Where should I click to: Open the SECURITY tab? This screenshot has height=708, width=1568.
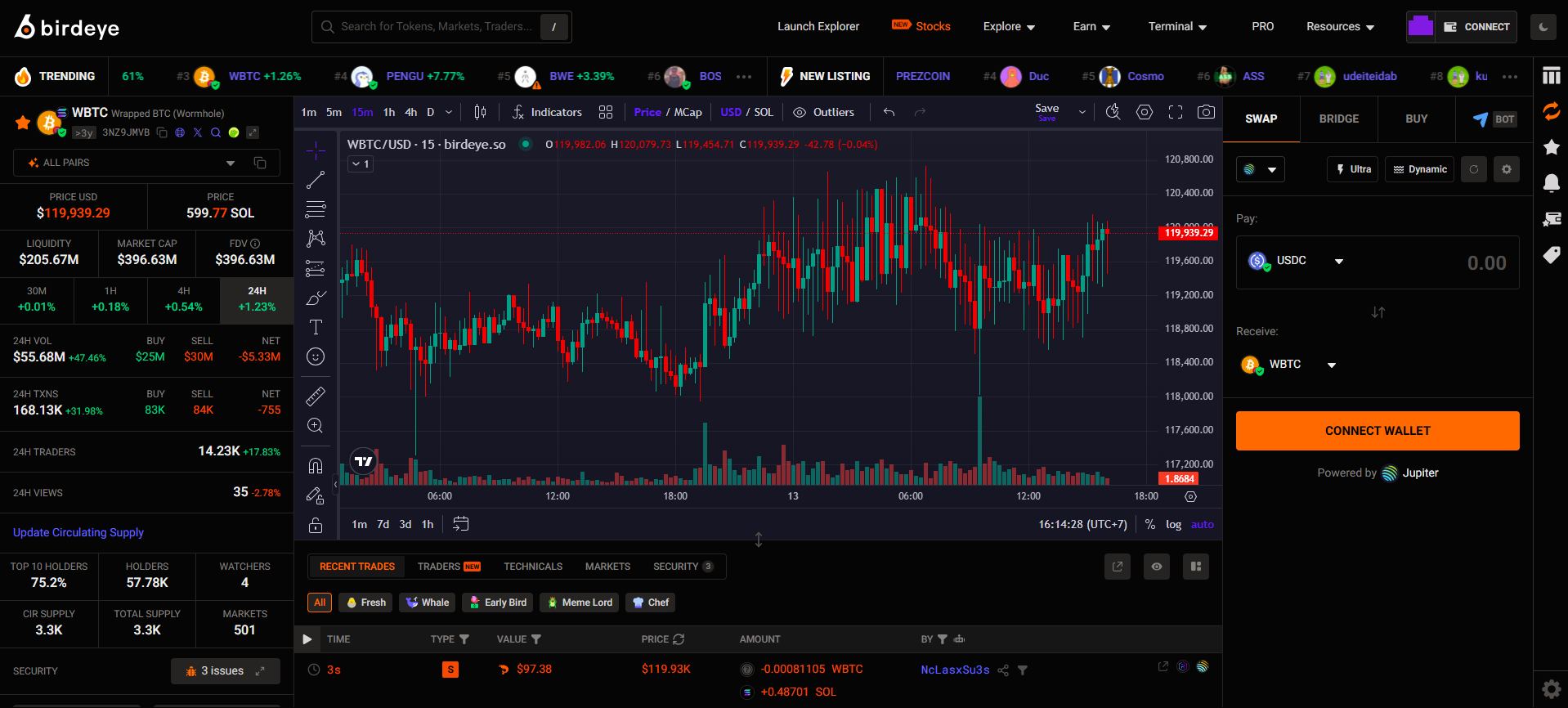pos(683,567)
